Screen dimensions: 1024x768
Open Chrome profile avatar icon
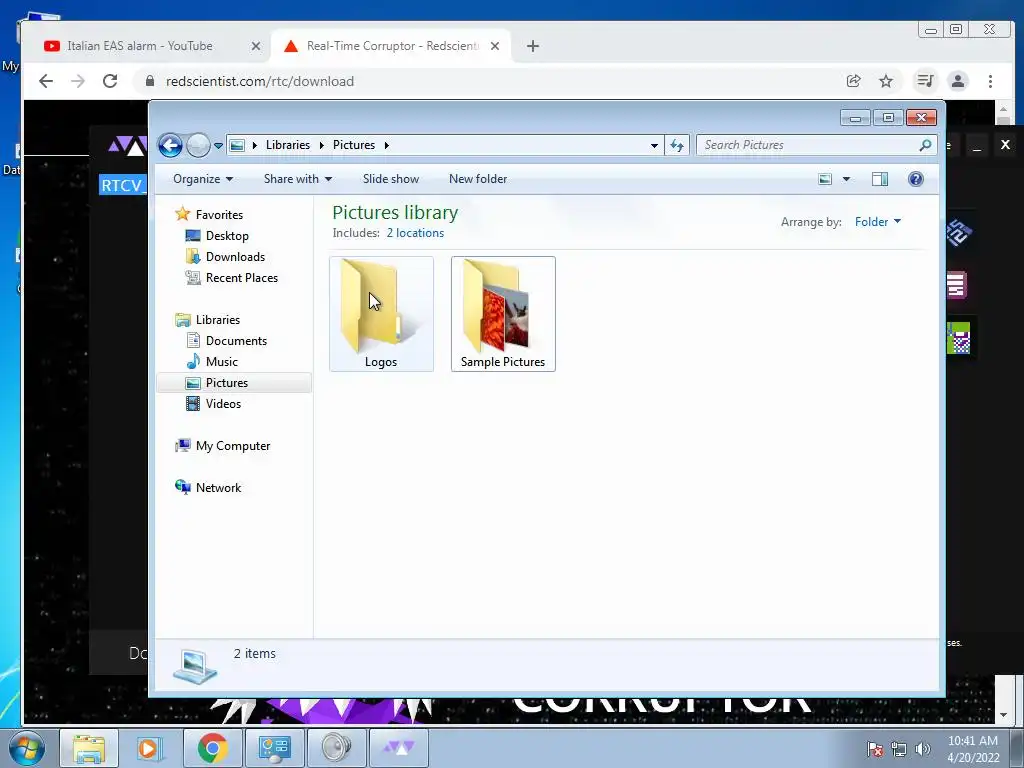[x=958, y=81]
